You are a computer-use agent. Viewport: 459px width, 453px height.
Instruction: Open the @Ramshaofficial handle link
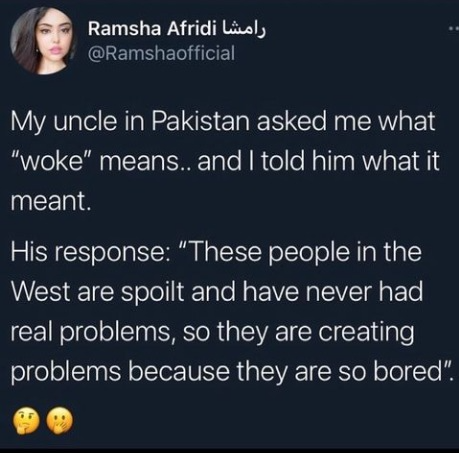tap(161, 53)
